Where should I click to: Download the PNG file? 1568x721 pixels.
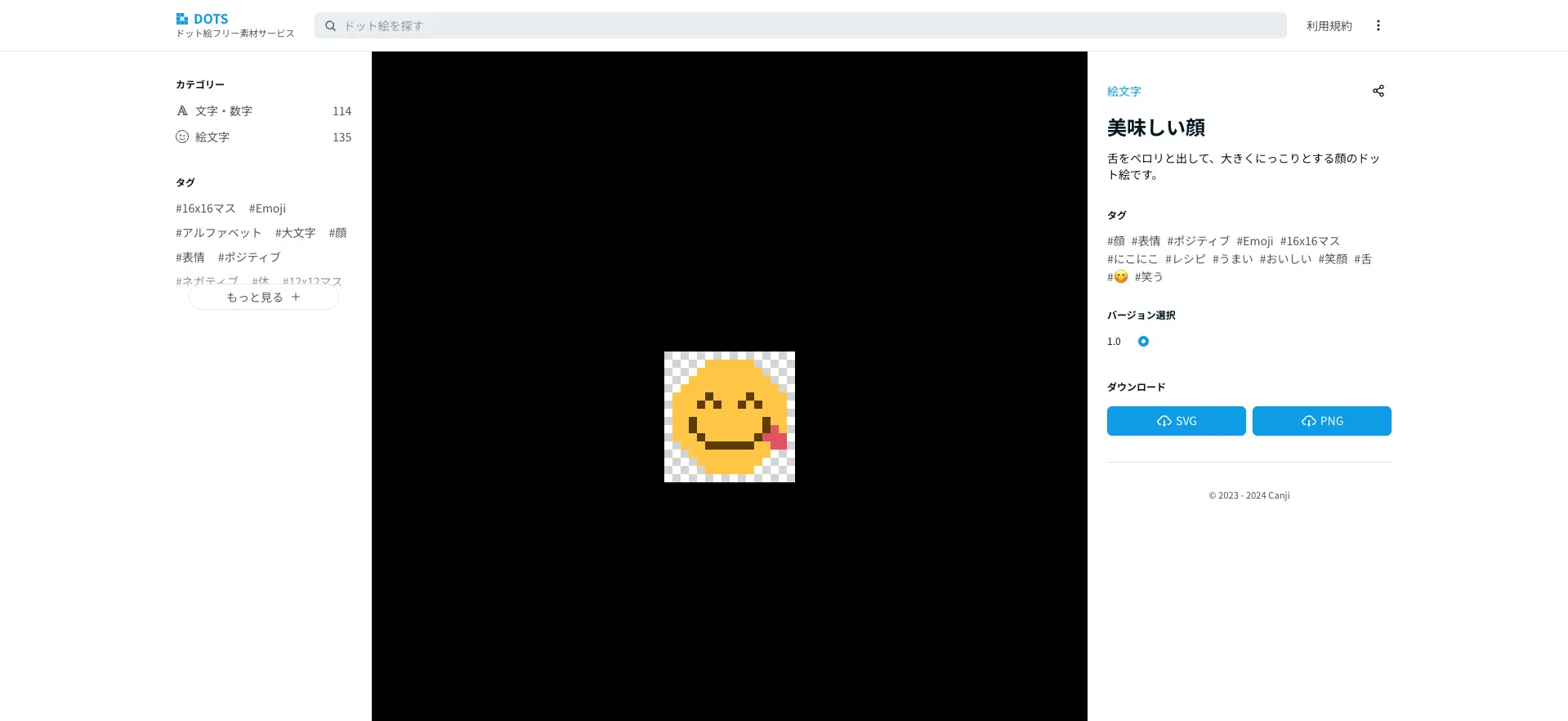pos(1321,421)
